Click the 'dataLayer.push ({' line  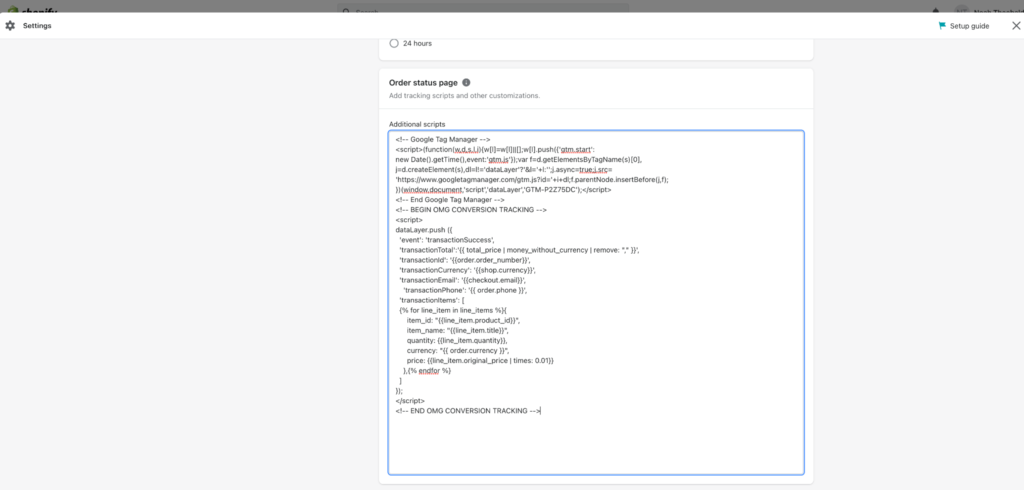423,230
